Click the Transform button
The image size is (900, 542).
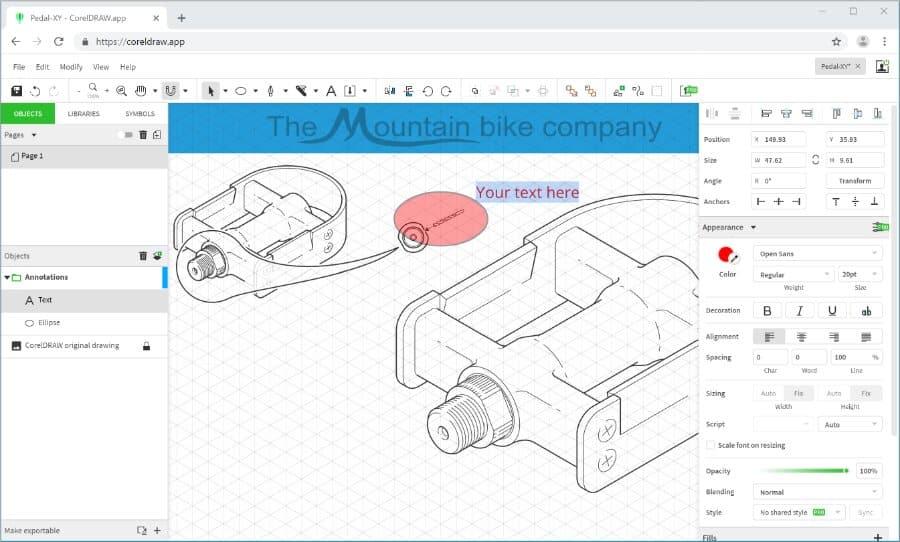[854, 181]
